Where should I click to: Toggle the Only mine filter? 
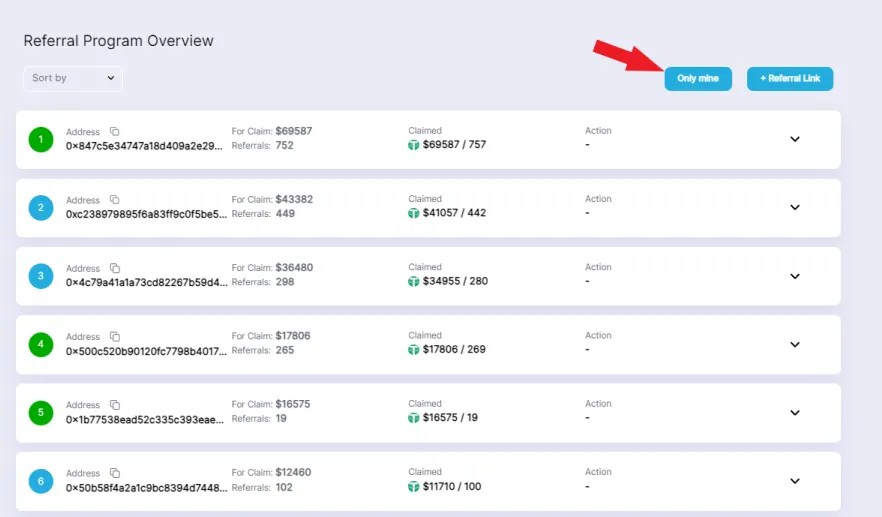coord(698,79)
